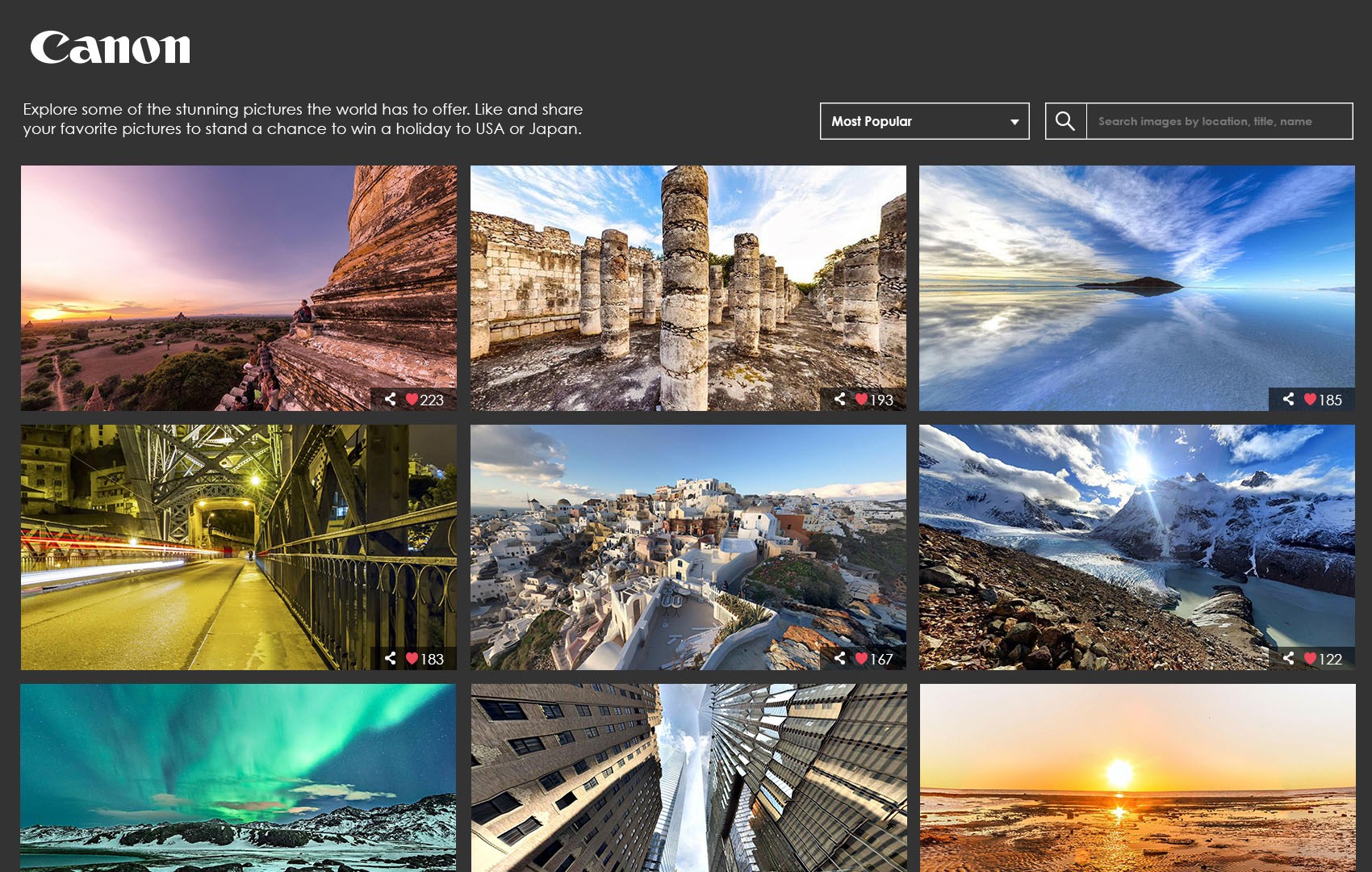Share the sunset temple photo with 223 likes

pyautogui.click(x=391, y=399)
